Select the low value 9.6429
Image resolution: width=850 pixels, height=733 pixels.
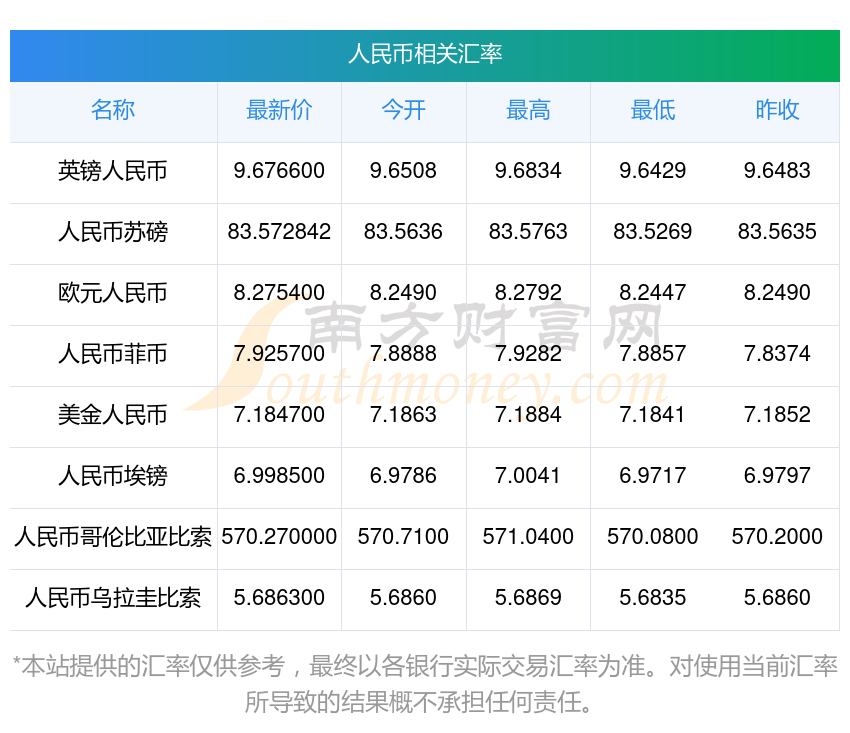coord(653,171)
